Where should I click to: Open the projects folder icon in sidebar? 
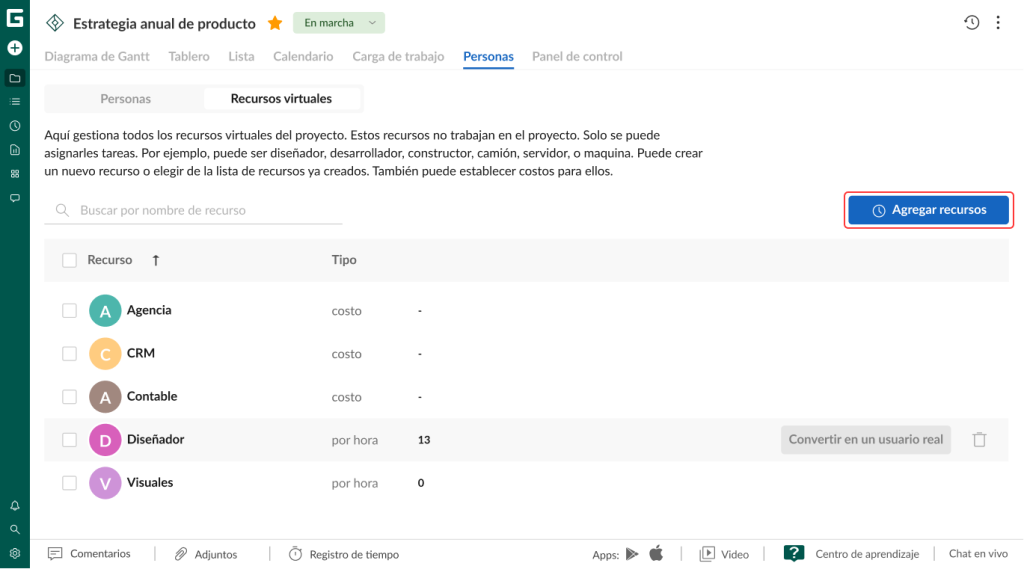[x=14, y=78]
